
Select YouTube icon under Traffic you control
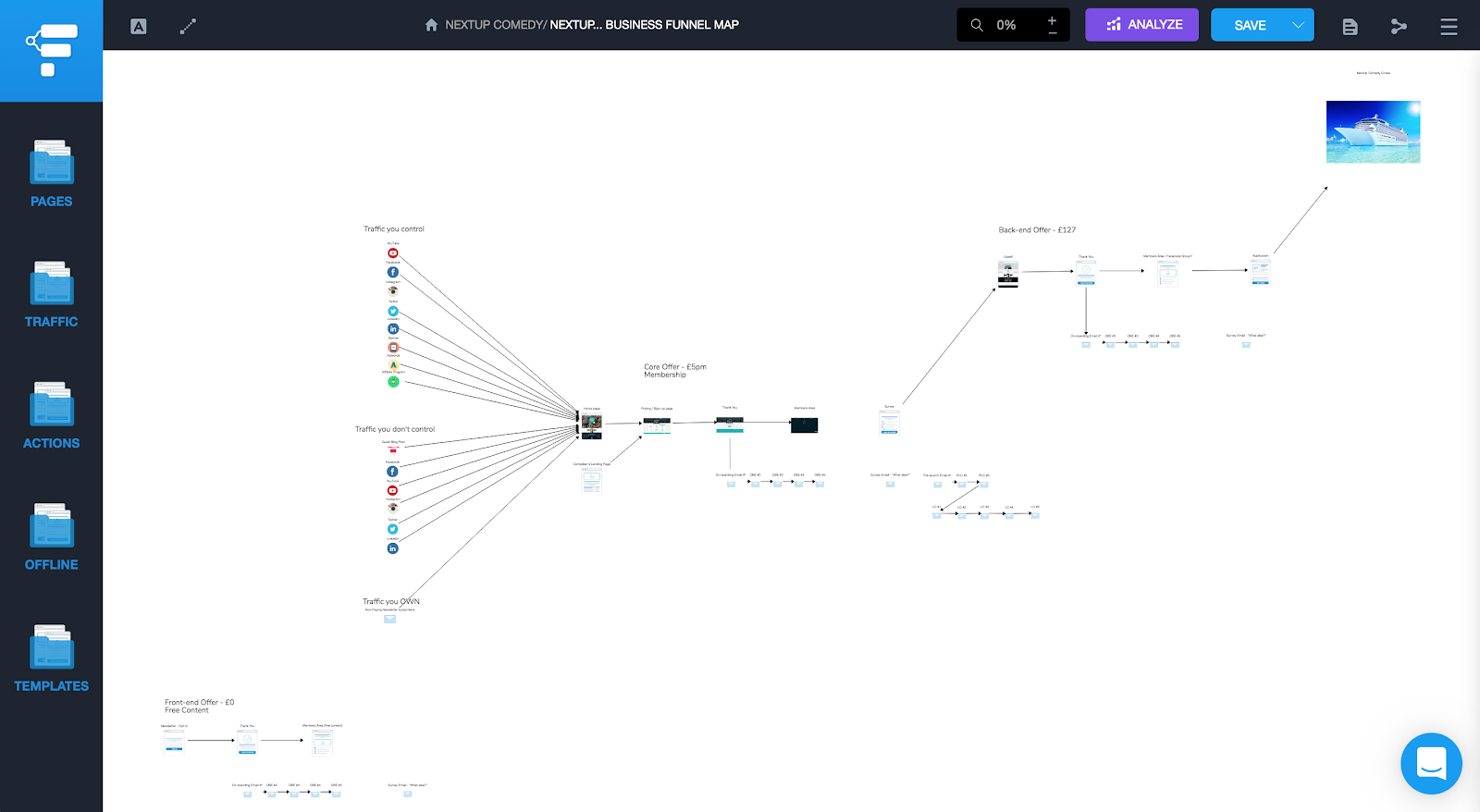click(393, 253)
